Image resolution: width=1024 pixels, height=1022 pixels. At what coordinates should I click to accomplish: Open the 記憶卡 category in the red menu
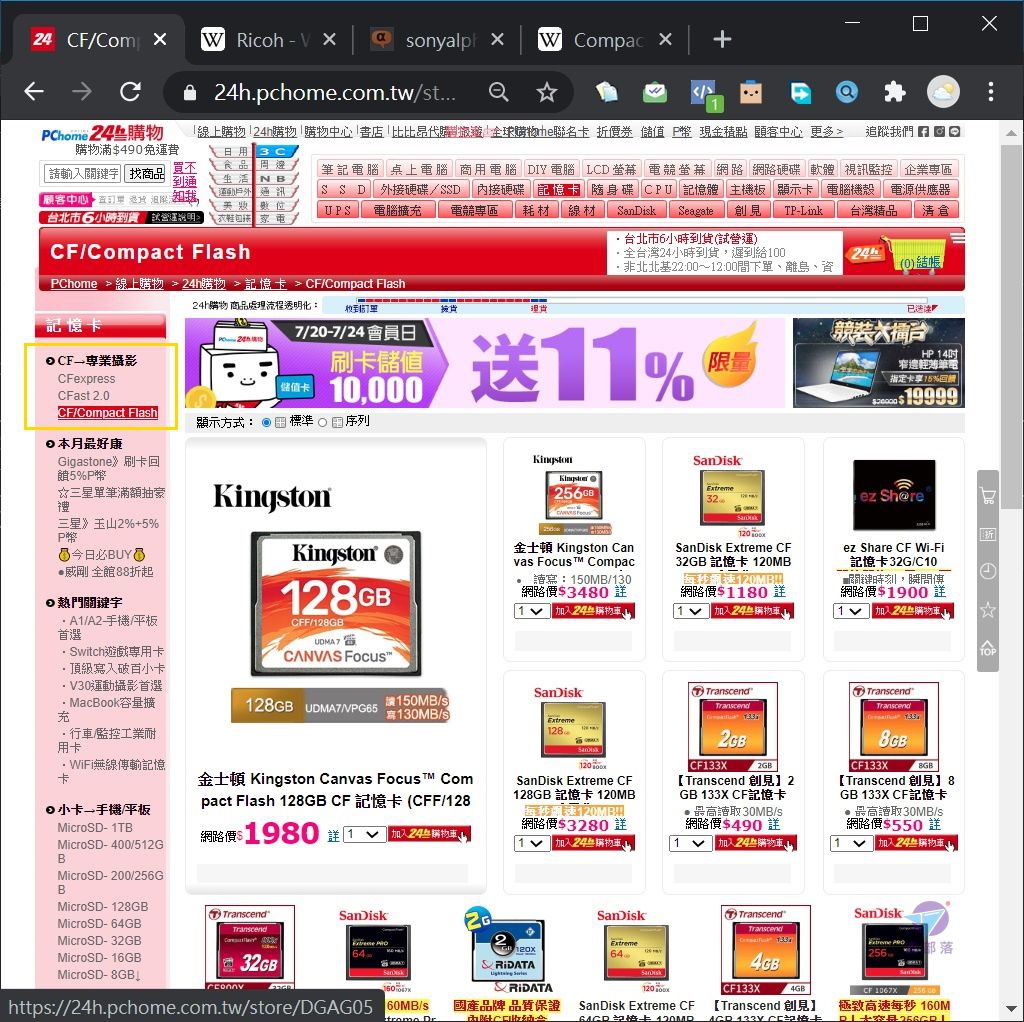pyautogui.click(x=558, y=189)
